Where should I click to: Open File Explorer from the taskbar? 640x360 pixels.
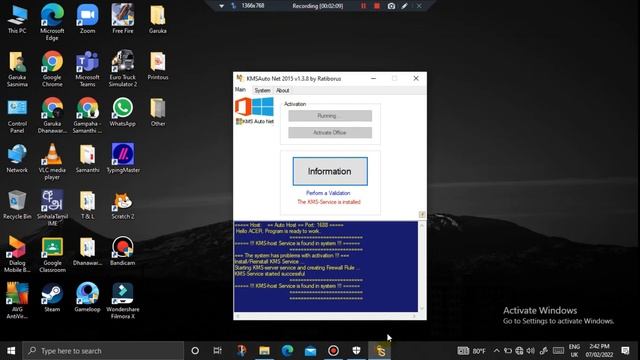[264, 351]
